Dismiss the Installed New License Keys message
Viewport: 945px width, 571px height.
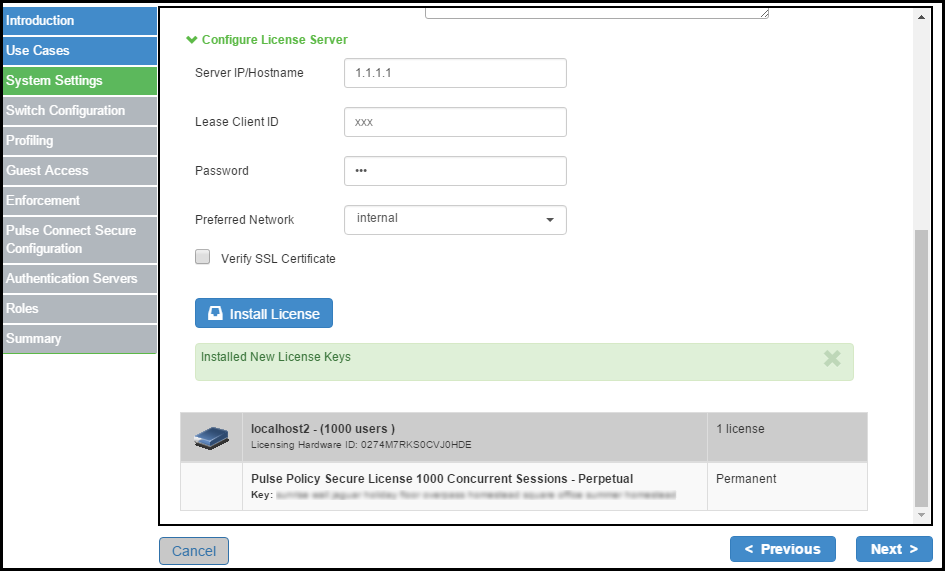coord(832,359)
